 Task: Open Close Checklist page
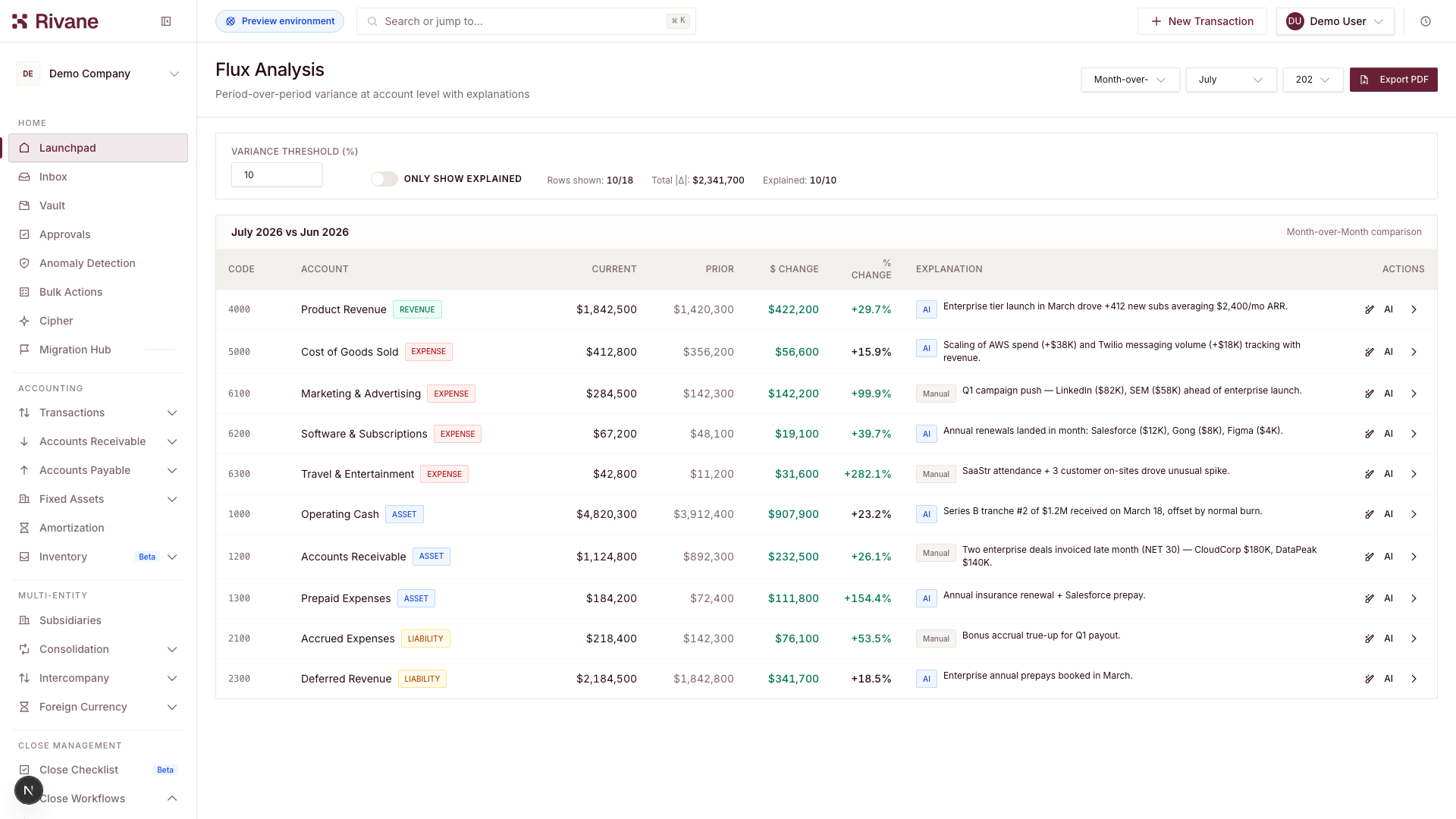[x=98, y=770]
